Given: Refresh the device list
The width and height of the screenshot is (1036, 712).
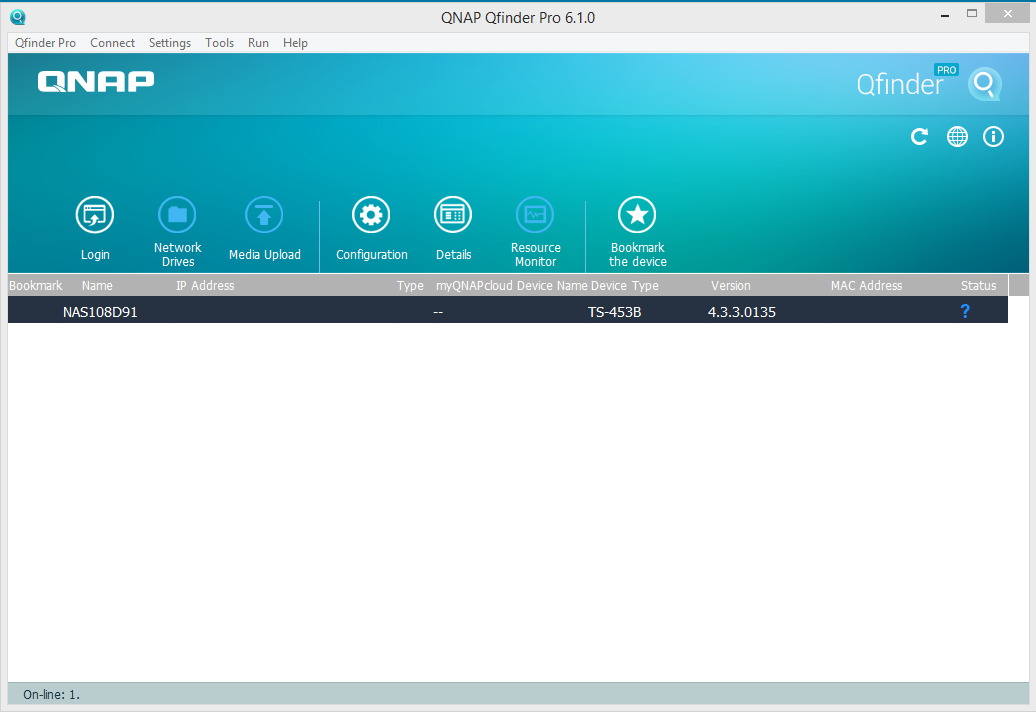Looking at the screenshot, I should (919, 137).
